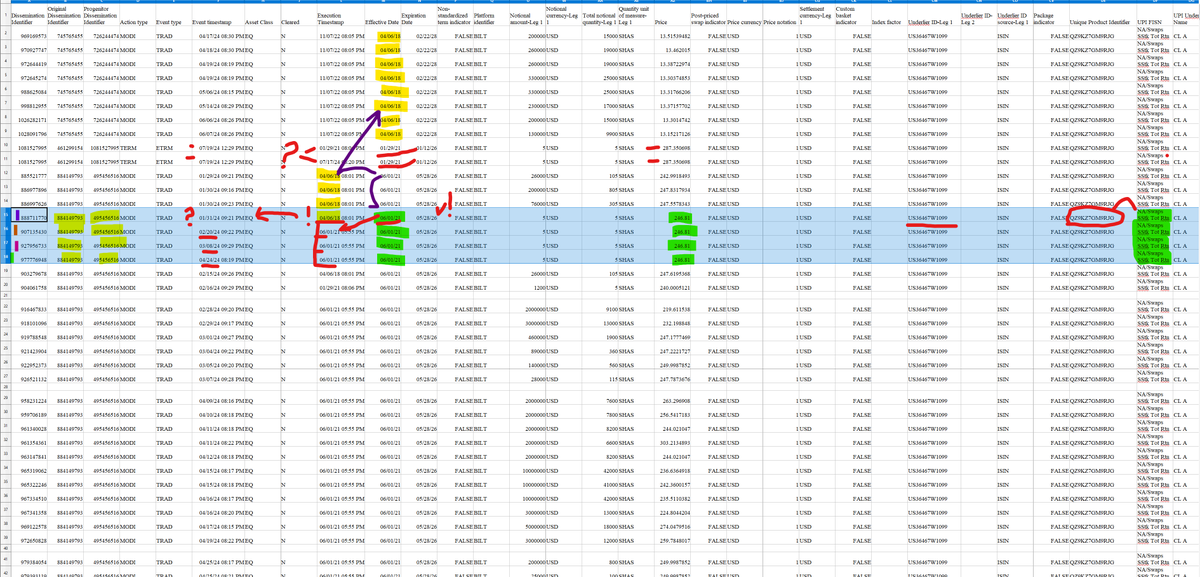This screenshot has height=577, width=1200.
Task: Click the price cell 13.30374853
Action: [674, 76]
